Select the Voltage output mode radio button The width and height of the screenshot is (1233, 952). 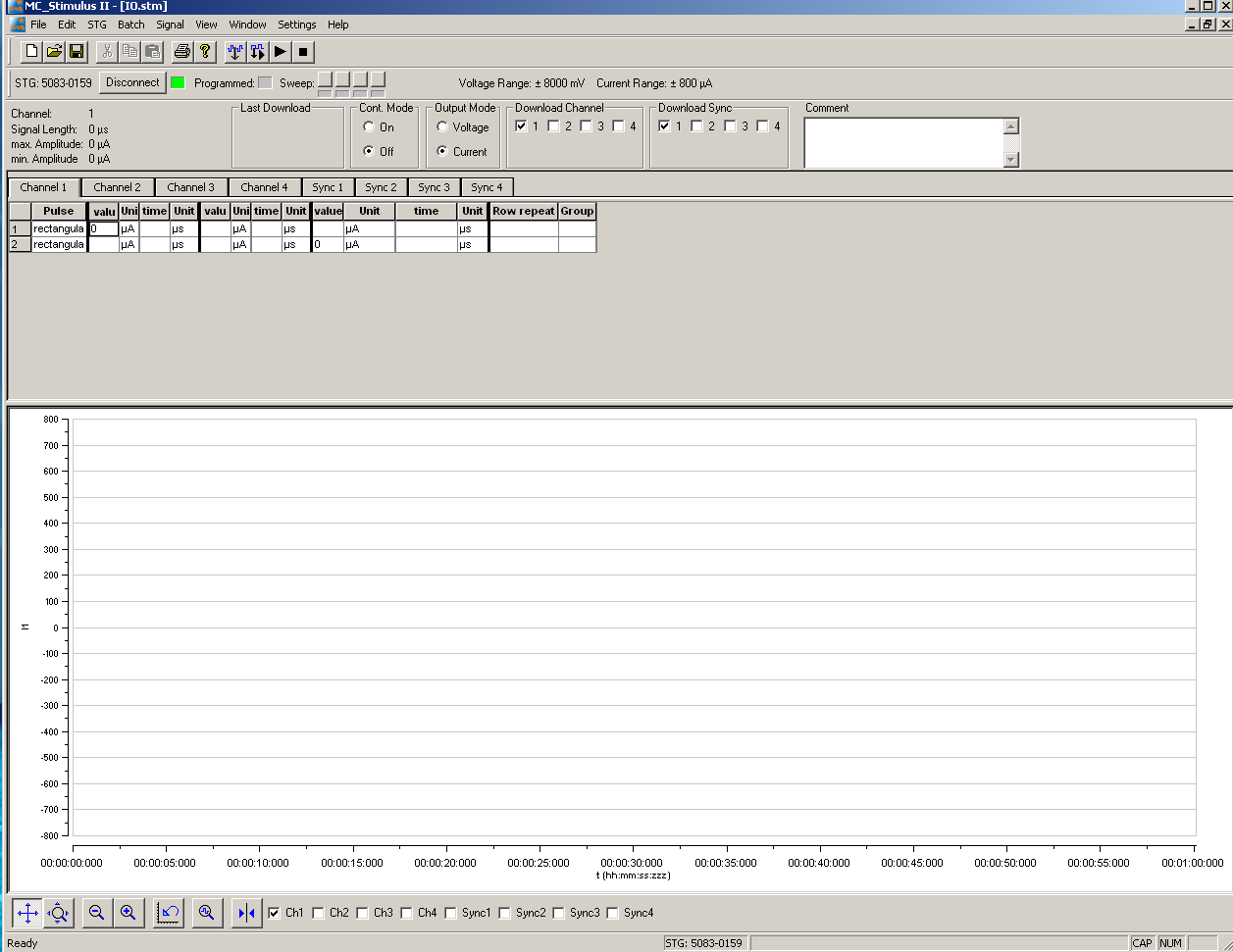pos(442,127)
